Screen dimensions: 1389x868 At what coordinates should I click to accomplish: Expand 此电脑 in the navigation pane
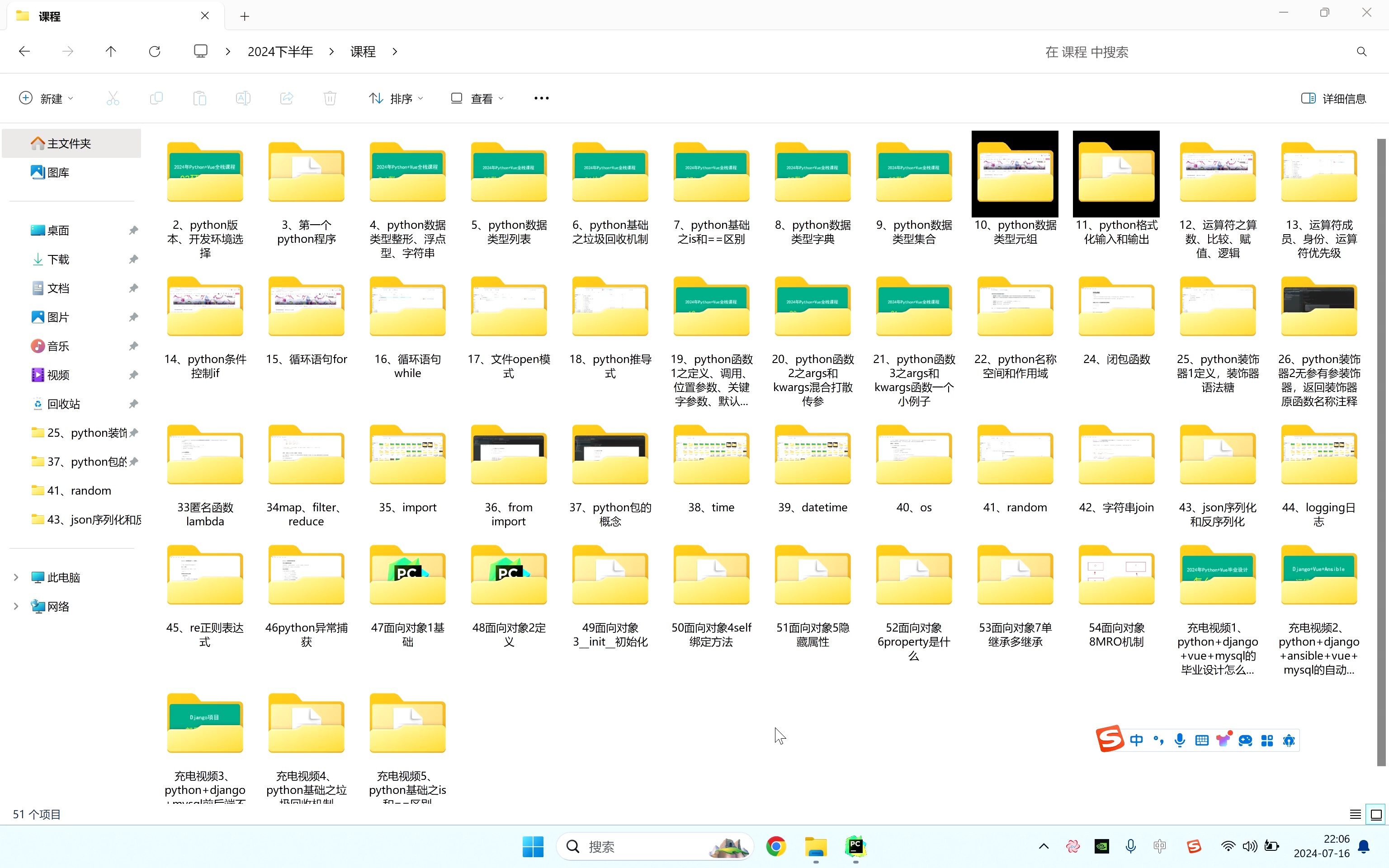coord(16,577)
